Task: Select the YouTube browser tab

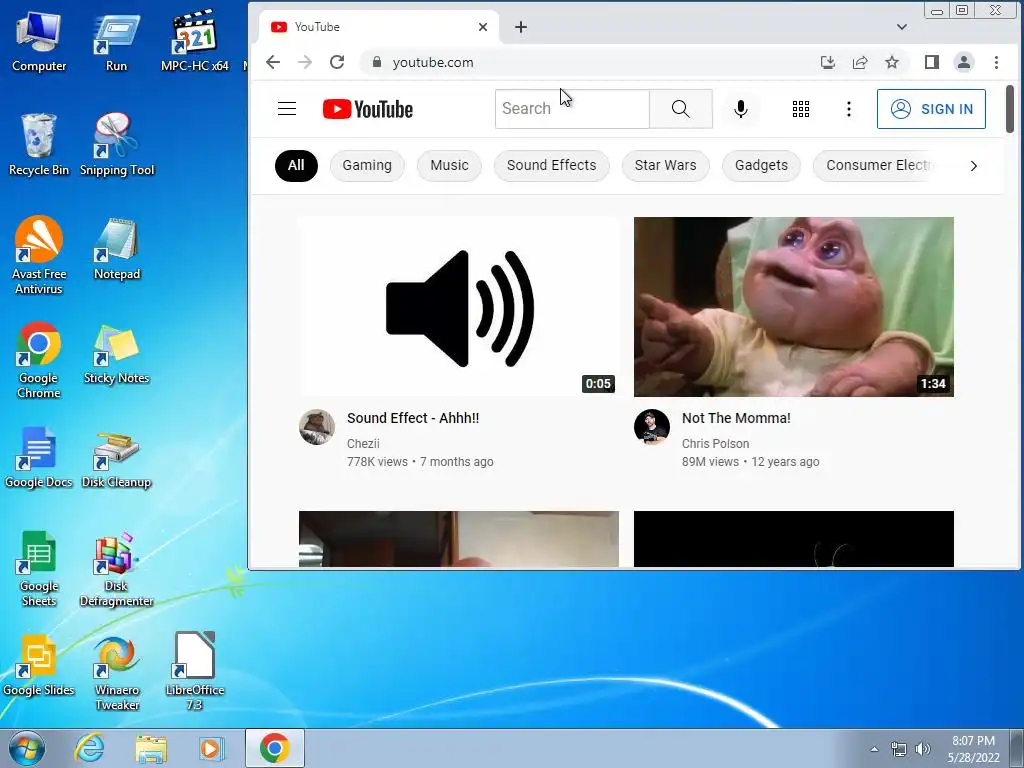Action: 379,27
